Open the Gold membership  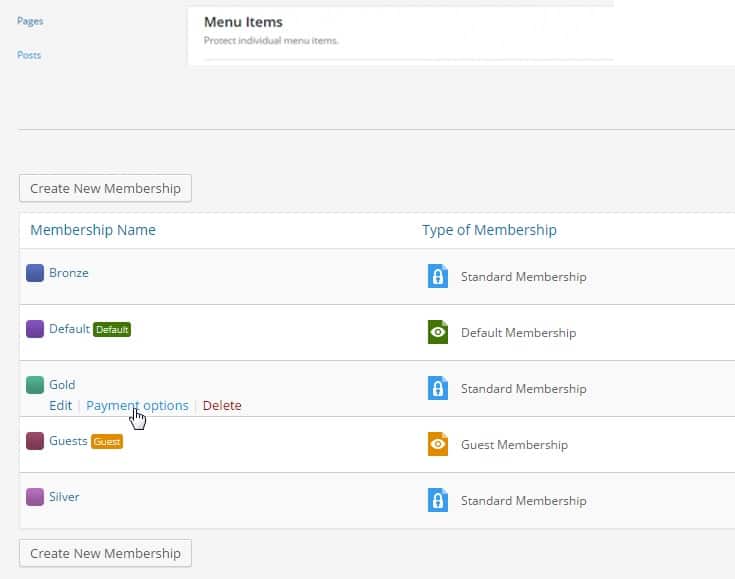point(62,385)
